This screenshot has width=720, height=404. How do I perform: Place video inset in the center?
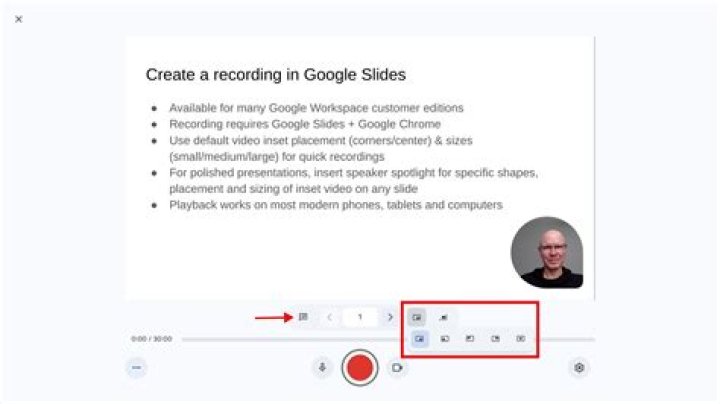click(520, 339)
